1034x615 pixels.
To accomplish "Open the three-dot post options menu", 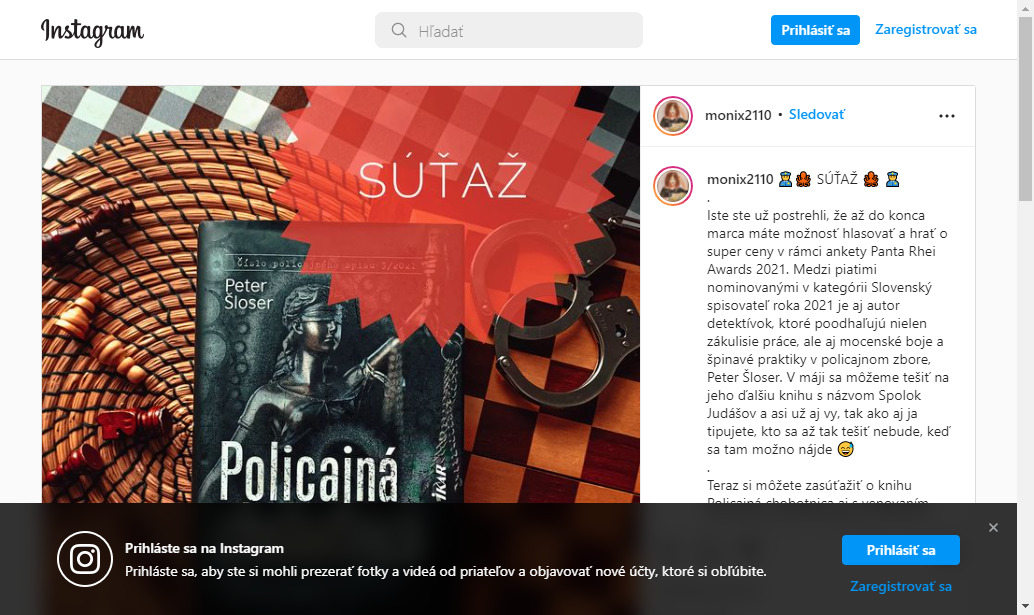I will [947, 116].
